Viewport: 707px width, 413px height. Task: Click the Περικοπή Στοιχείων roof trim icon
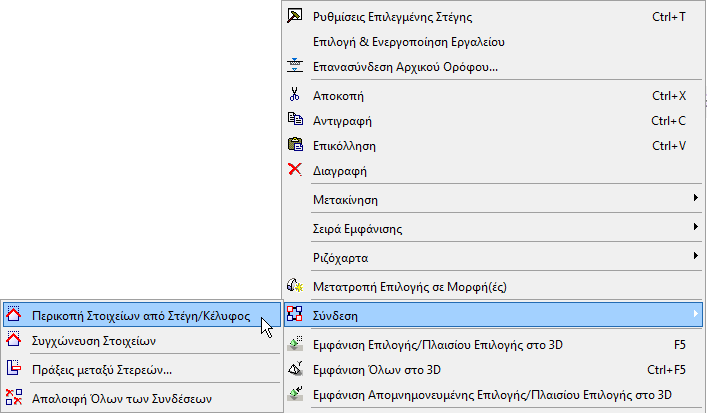click(x=13, y=315)
